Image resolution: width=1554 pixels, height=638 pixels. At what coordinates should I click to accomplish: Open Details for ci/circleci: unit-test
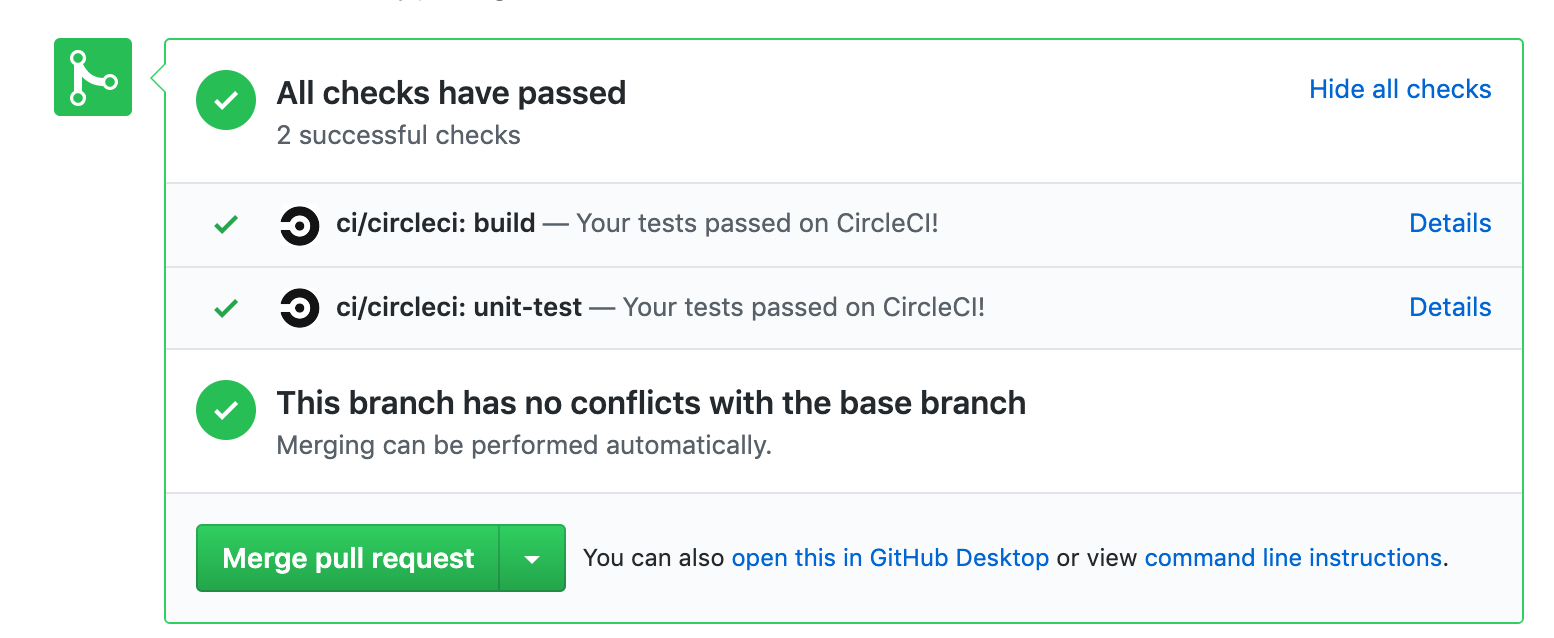click(1449, 307)
